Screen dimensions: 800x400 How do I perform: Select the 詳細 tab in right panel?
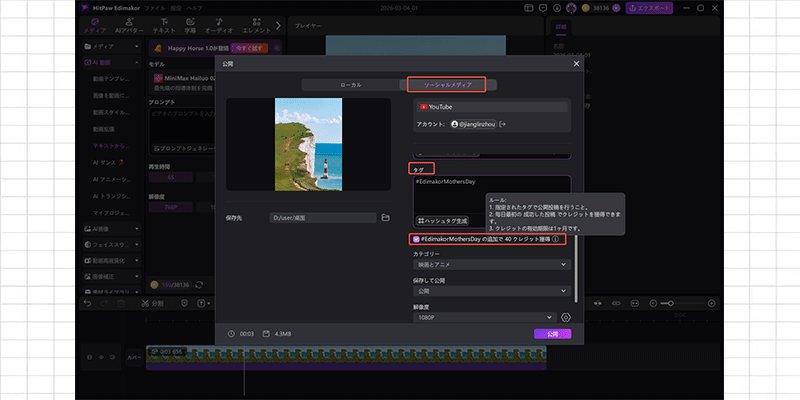560,27
